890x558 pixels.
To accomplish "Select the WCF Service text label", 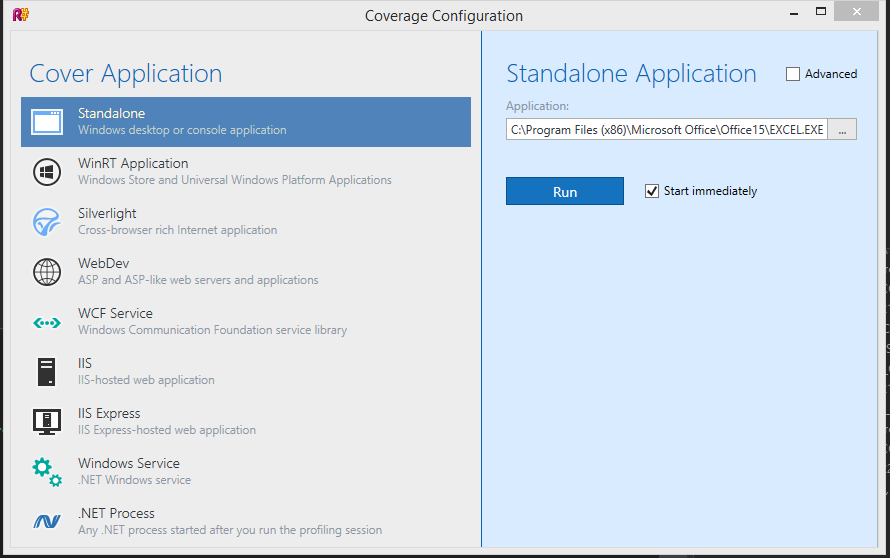I will tap(115, 314).
